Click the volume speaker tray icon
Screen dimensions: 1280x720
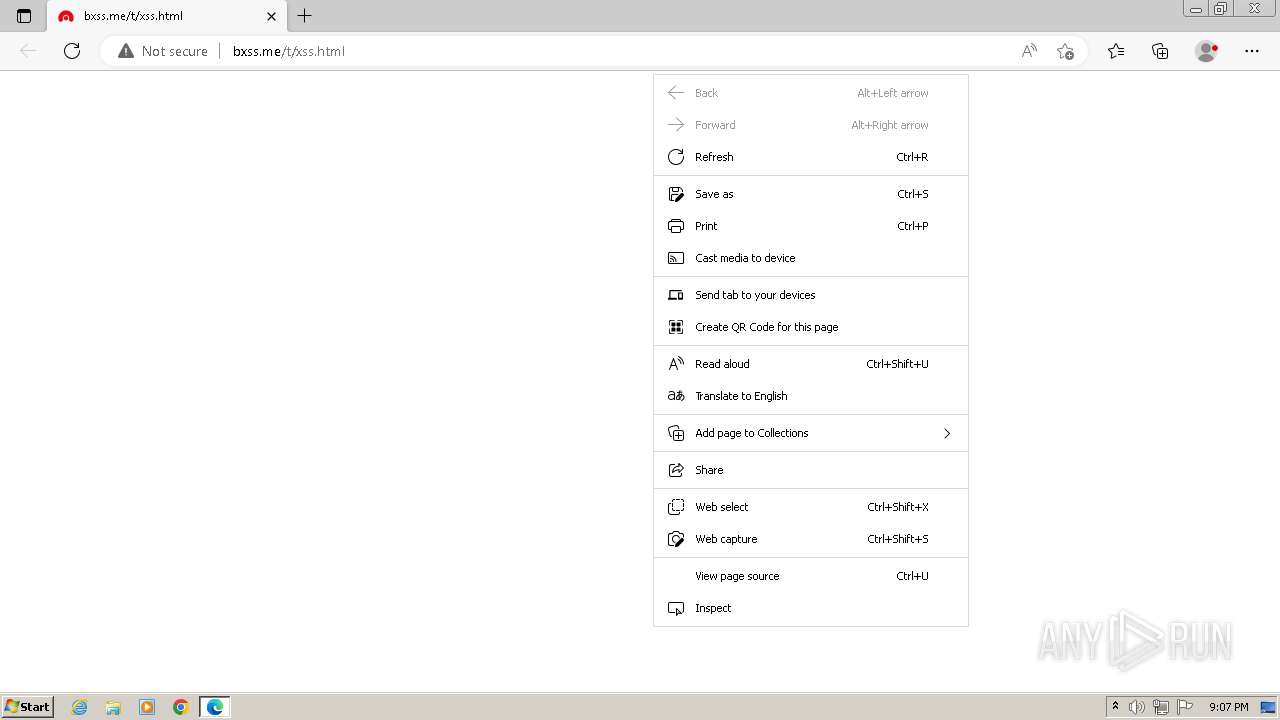pos(1137,707)
